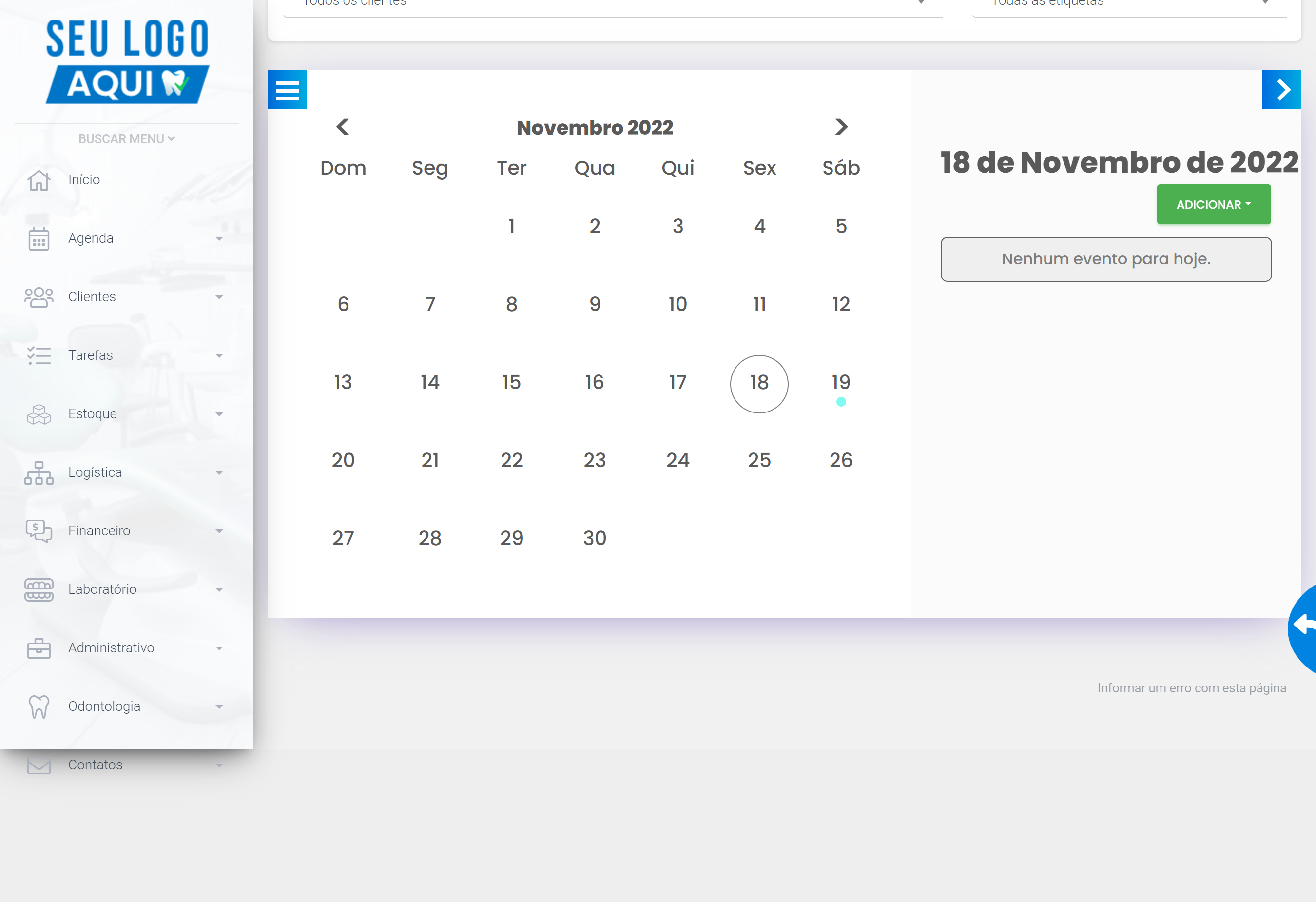Click the Administrativo briefcase icon
1316x902 pixels.
[x=39, y=648]
